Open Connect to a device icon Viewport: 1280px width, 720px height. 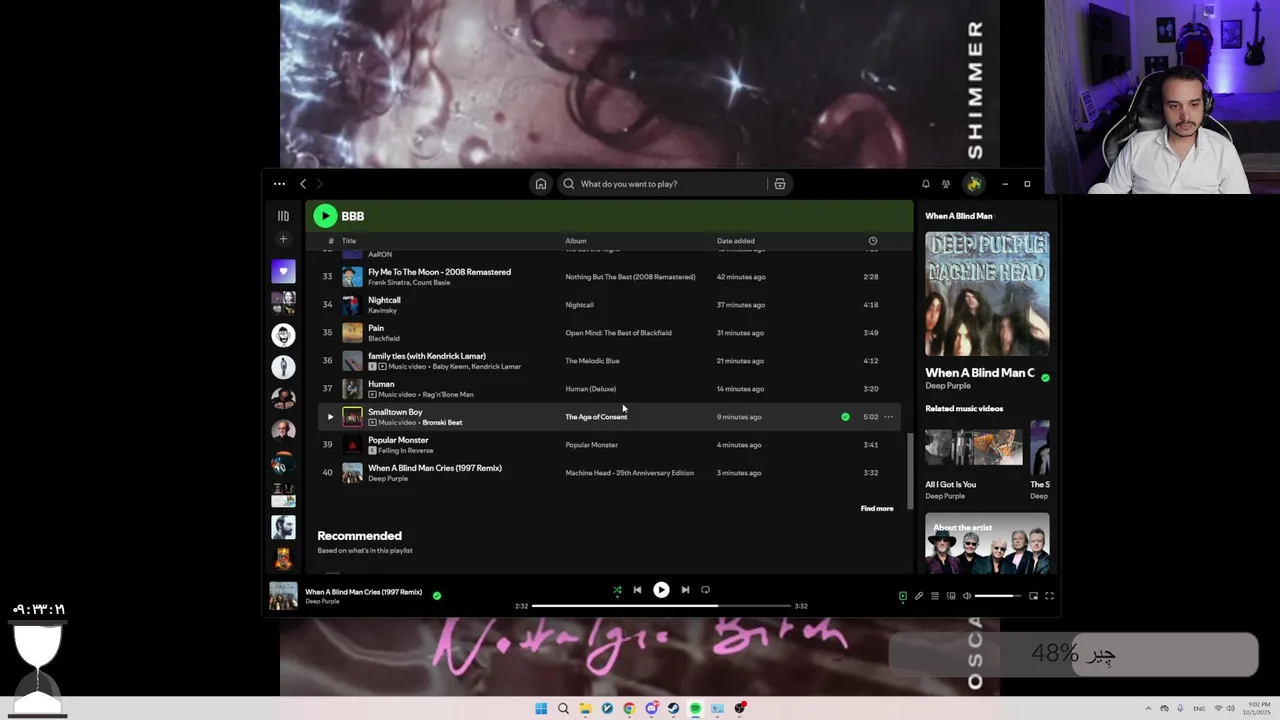coord(951,596)
